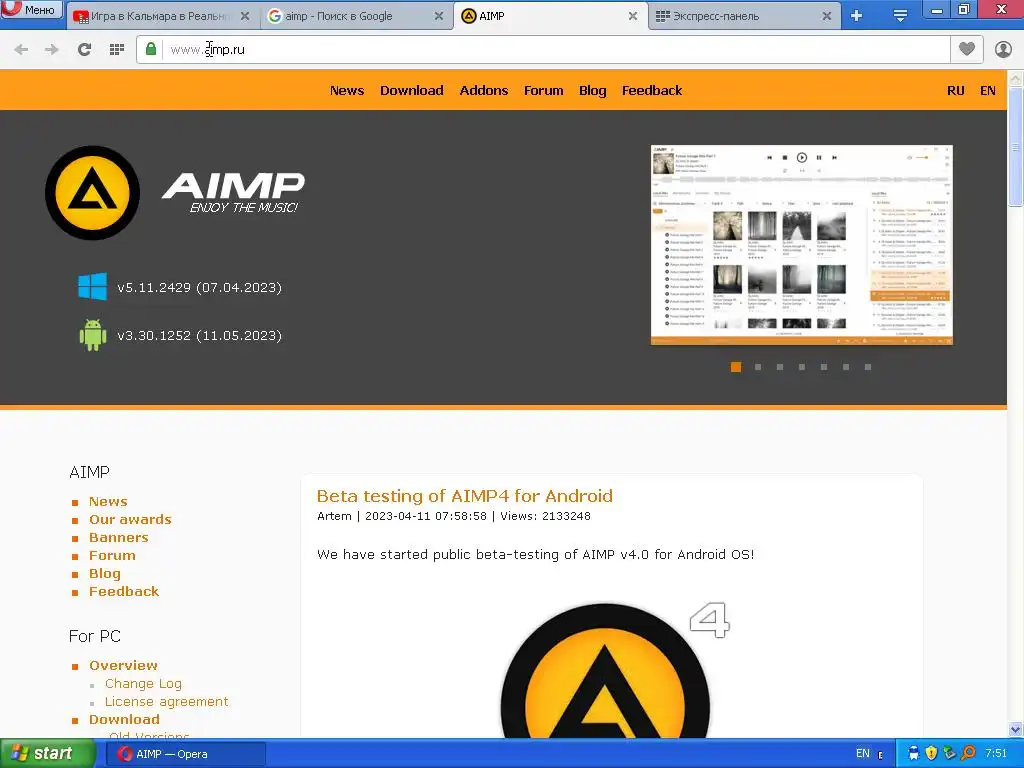
Task: Click the page scrollbar down arrow
Action: (x=1016, y=729)
